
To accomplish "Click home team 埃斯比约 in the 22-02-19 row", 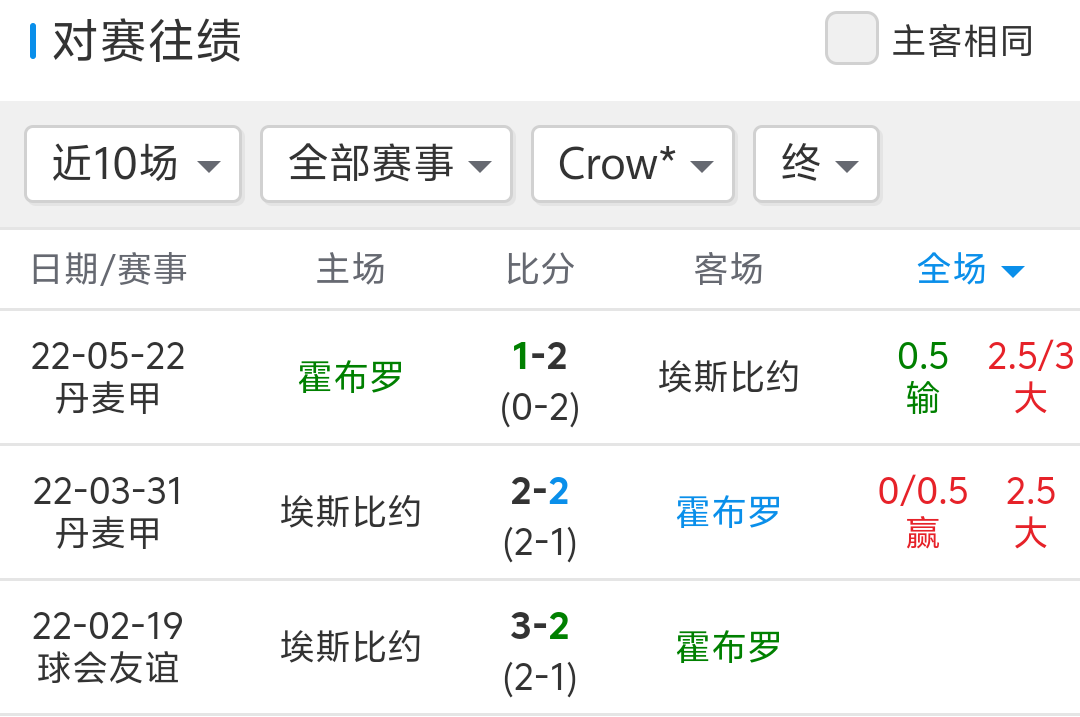I will click(x=351, y=647).
